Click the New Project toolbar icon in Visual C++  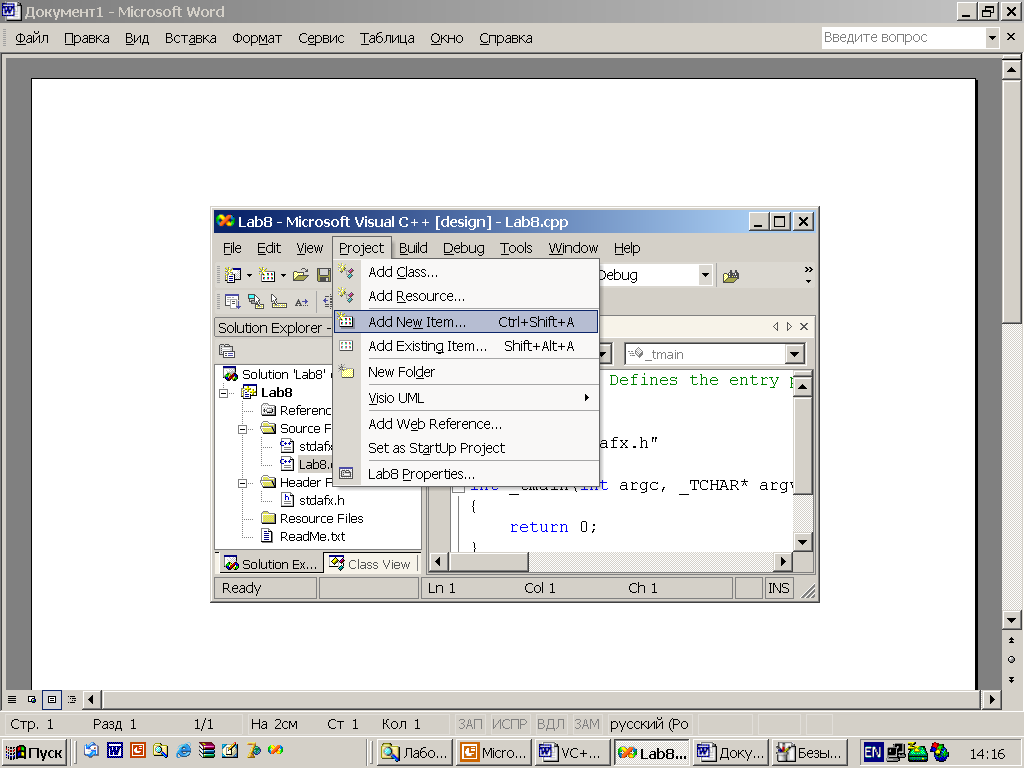pos(232,276)
